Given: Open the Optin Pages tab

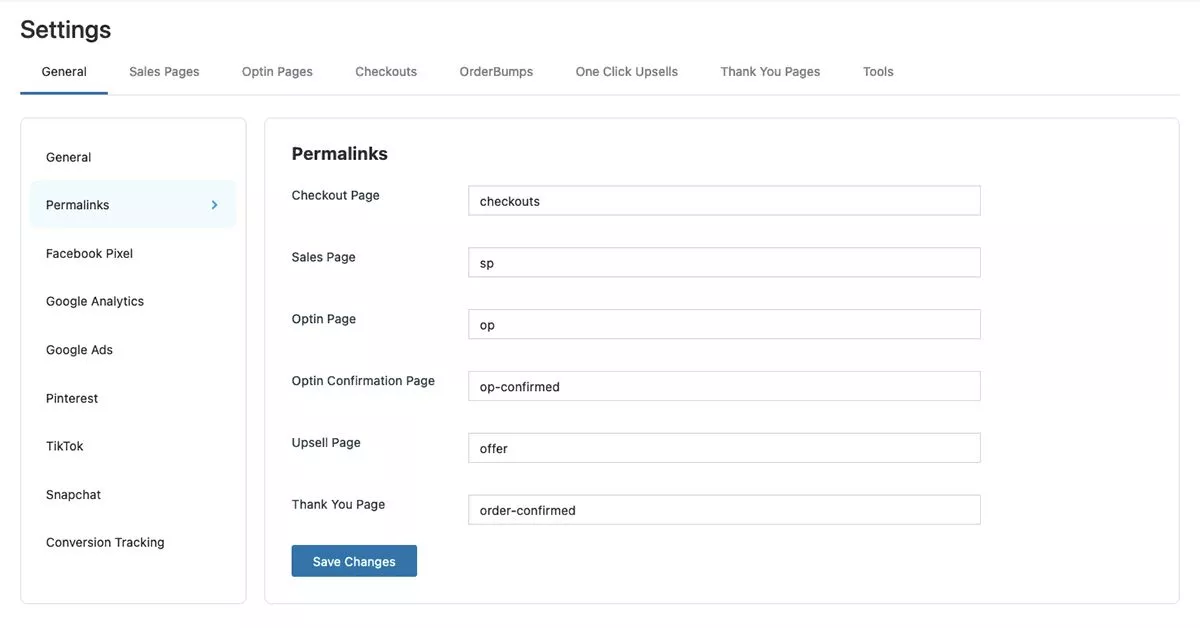Looking at the screenshot, I should point(277,72).
